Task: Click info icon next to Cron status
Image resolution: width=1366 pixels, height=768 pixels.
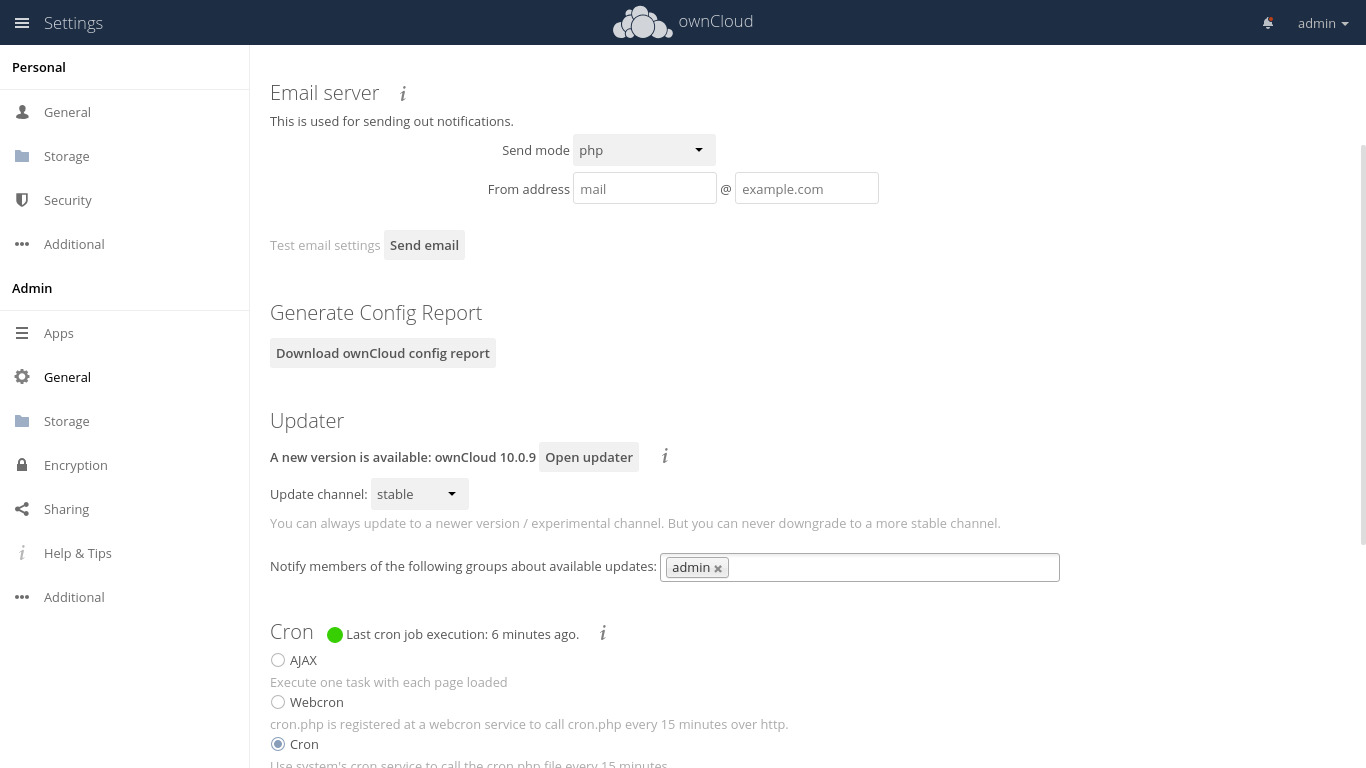Action: (603, 634)
